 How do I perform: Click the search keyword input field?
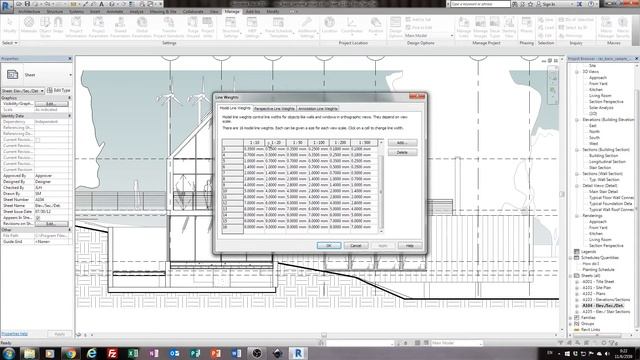[x=480, y=4]
